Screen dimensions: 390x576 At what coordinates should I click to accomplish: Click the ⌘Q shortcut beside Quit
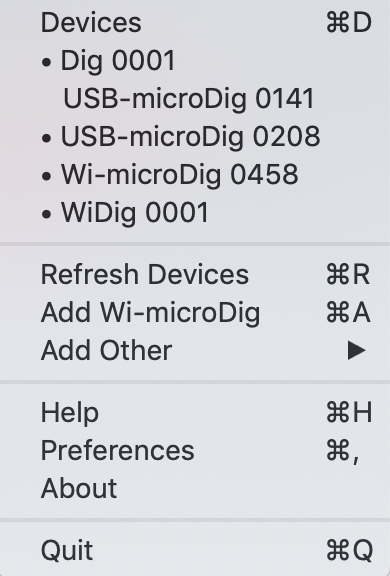click(x=350, y=550)
